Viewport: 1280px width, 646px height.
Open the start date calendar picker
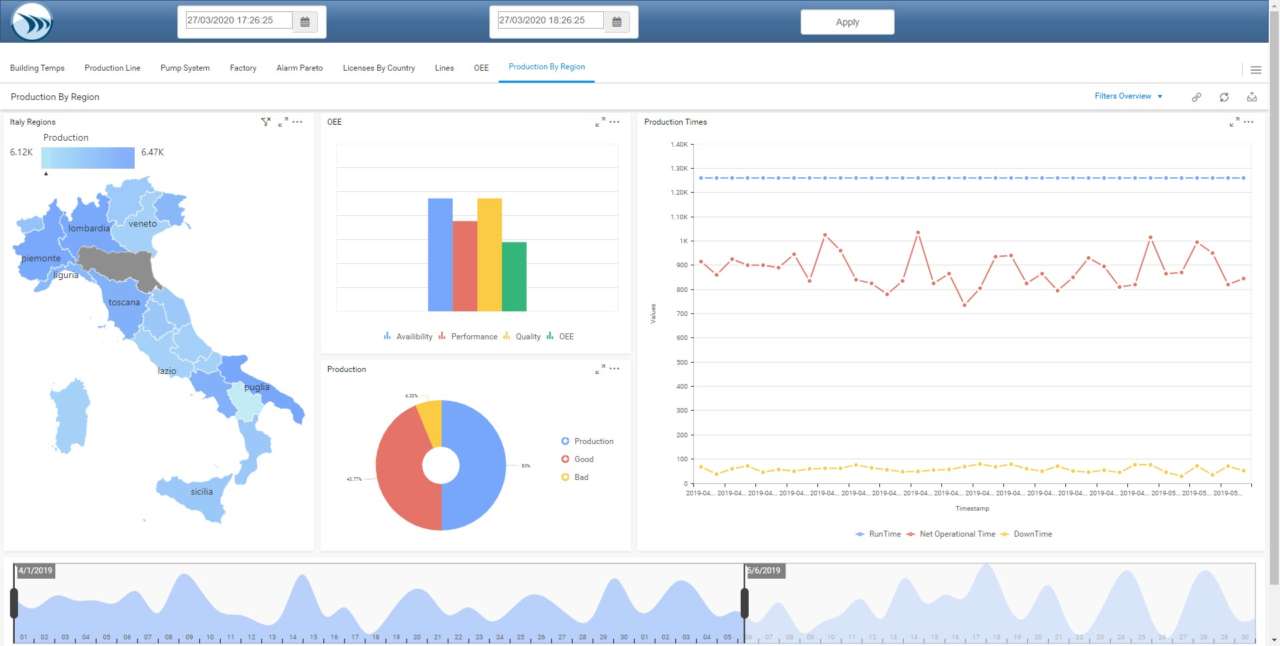pyautogui.click(x=306, y=21)
